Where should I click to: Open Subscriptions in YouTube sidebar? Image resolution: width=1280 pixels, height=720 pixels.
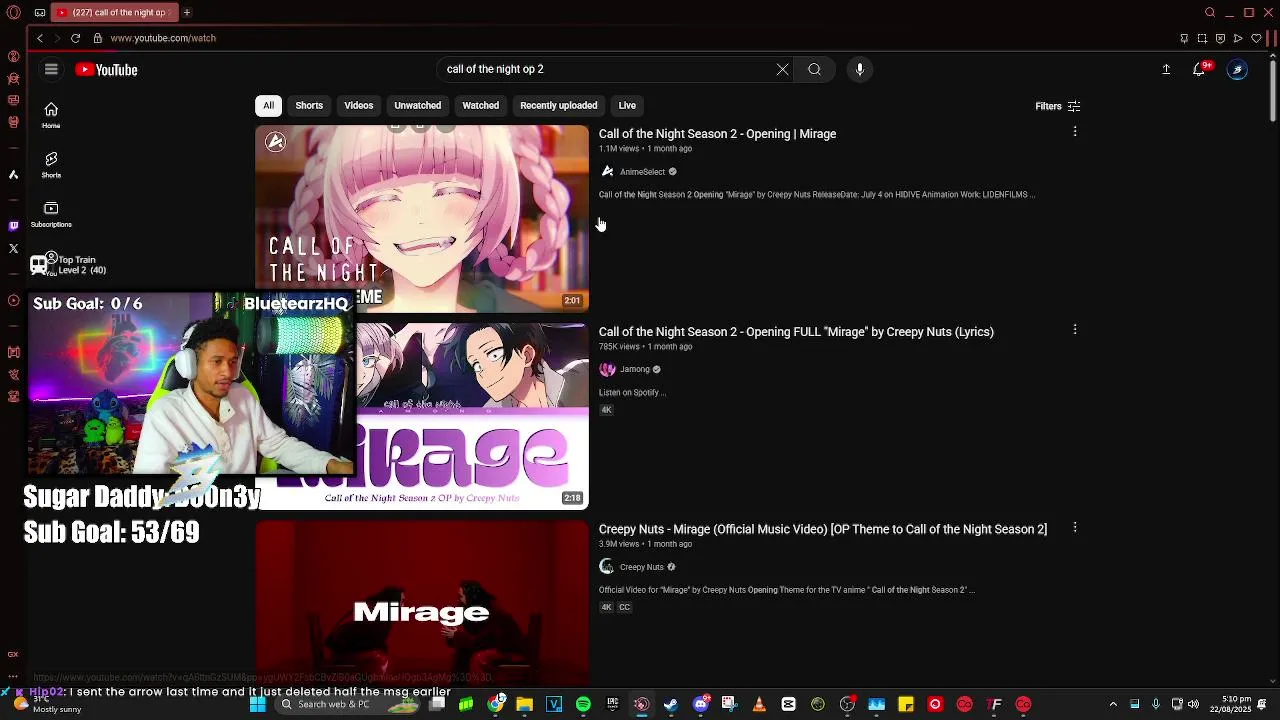coord(51,215)
